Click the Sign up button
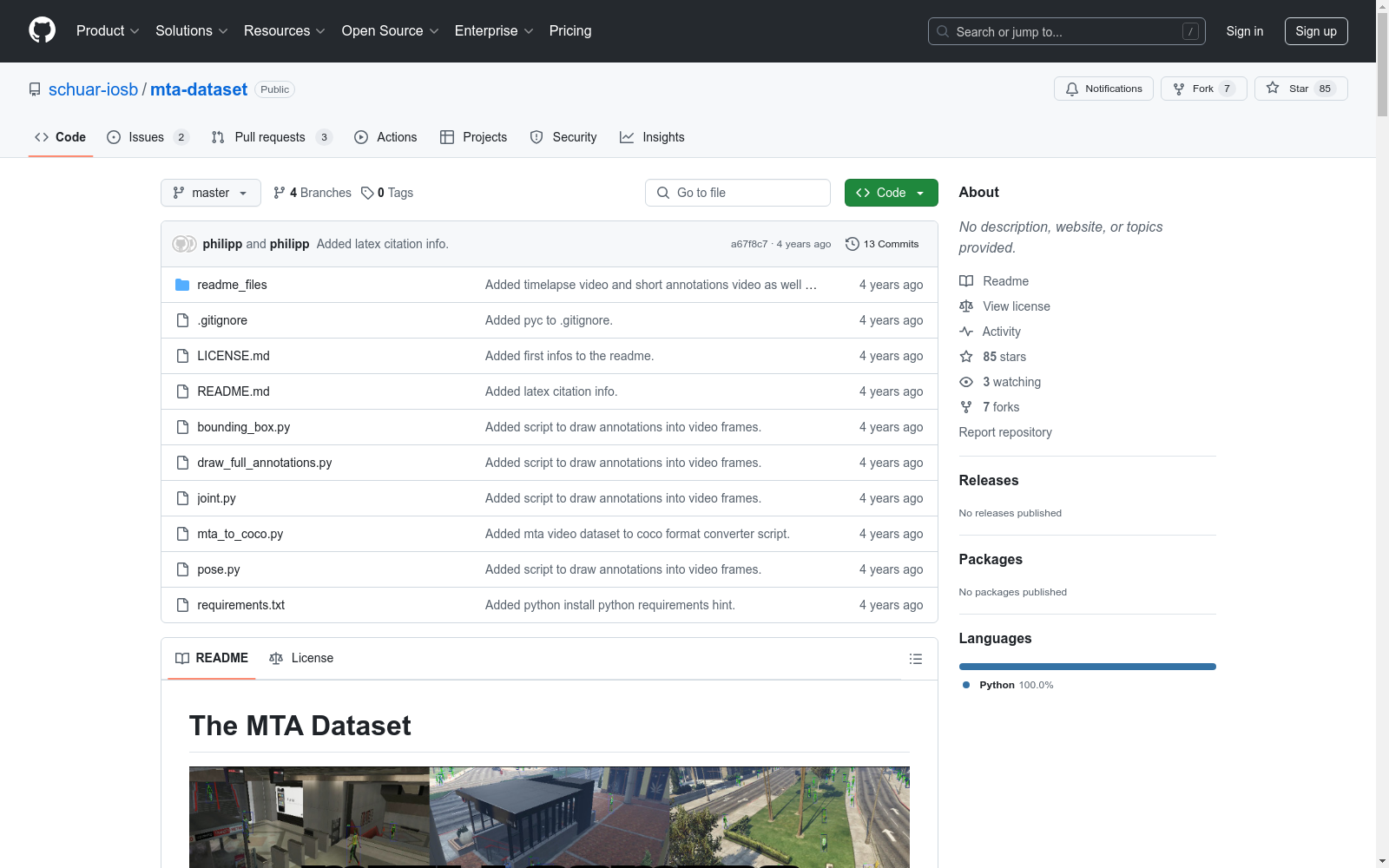The height and width of the screenshot is (868, 1389). (x=1316, y=31)
